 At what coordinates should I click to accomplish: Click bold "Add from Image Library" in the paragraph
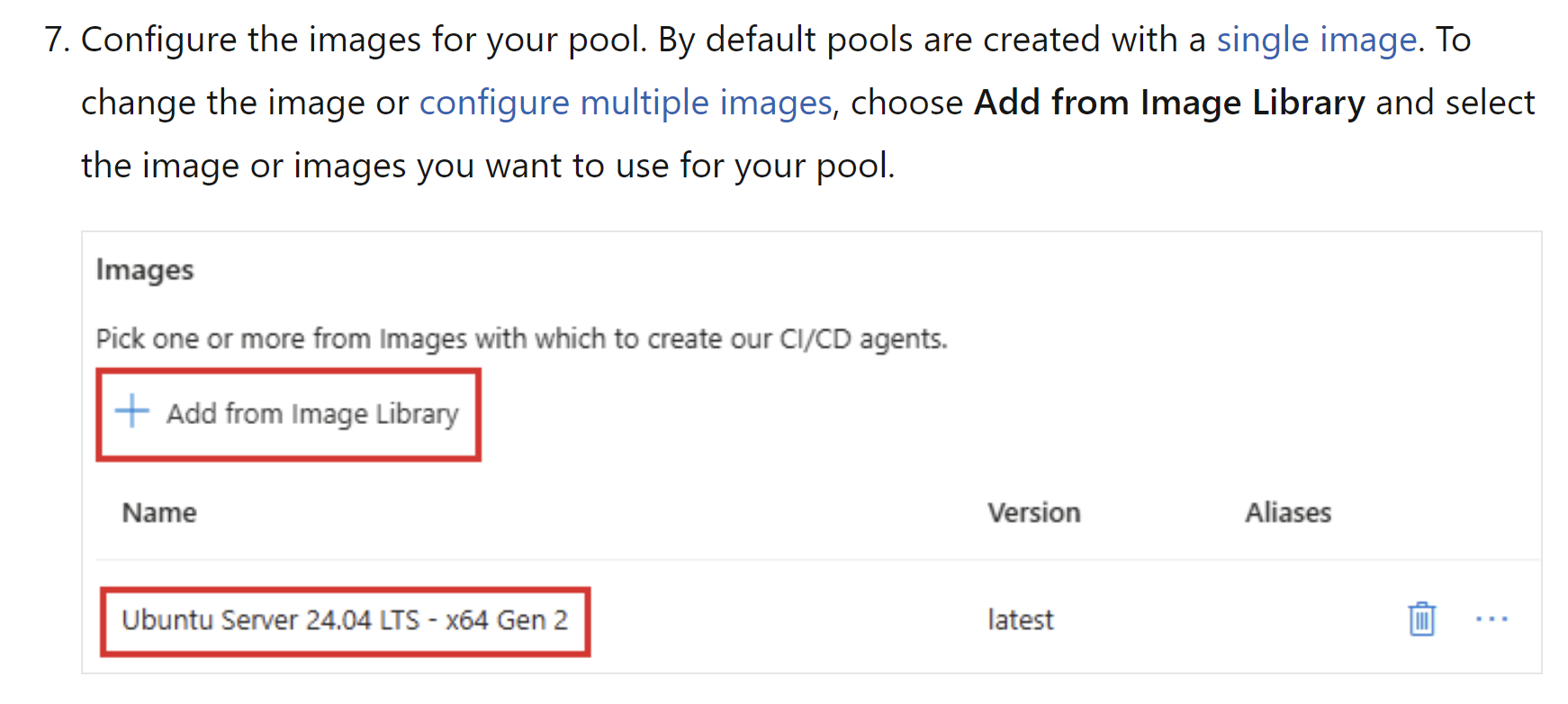tap(1169, 104)
